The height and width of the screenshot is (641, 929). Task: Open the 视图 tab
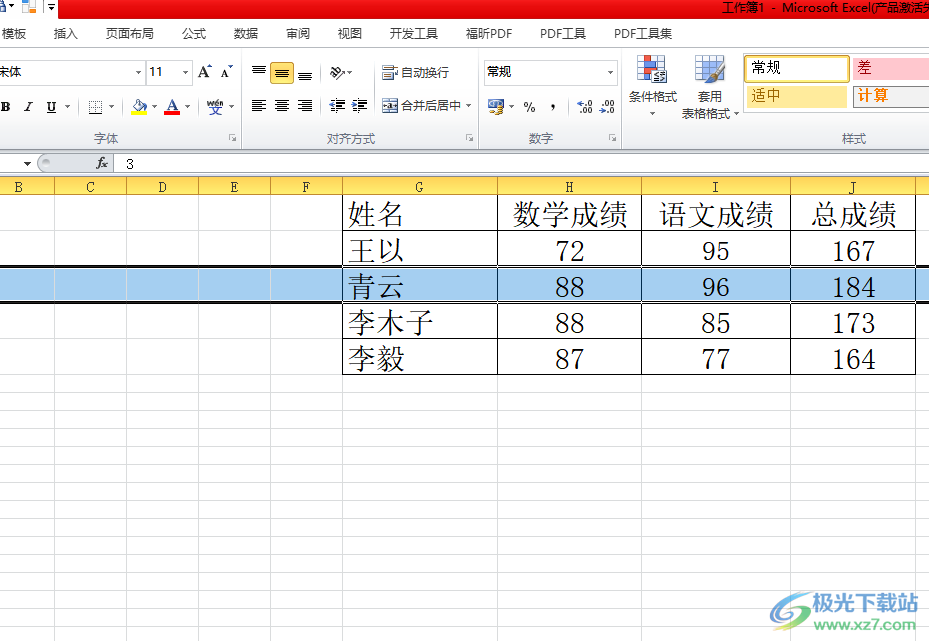point(350,34)
